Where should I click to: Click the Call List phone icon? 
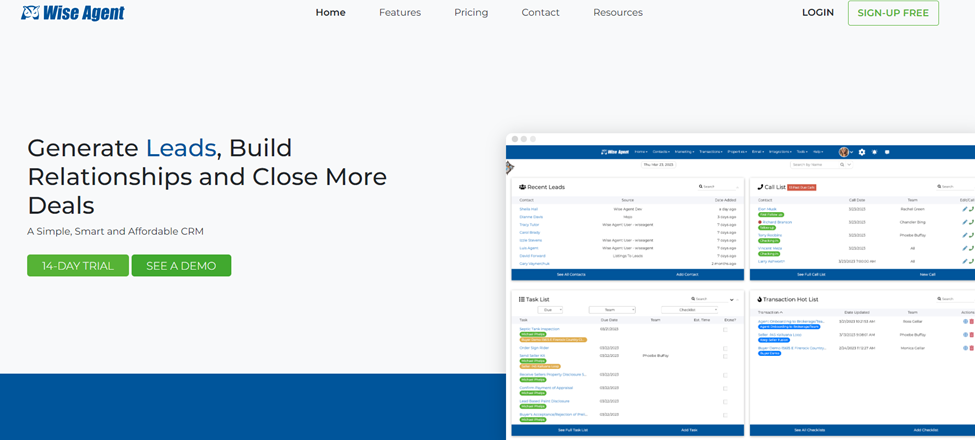760,187
